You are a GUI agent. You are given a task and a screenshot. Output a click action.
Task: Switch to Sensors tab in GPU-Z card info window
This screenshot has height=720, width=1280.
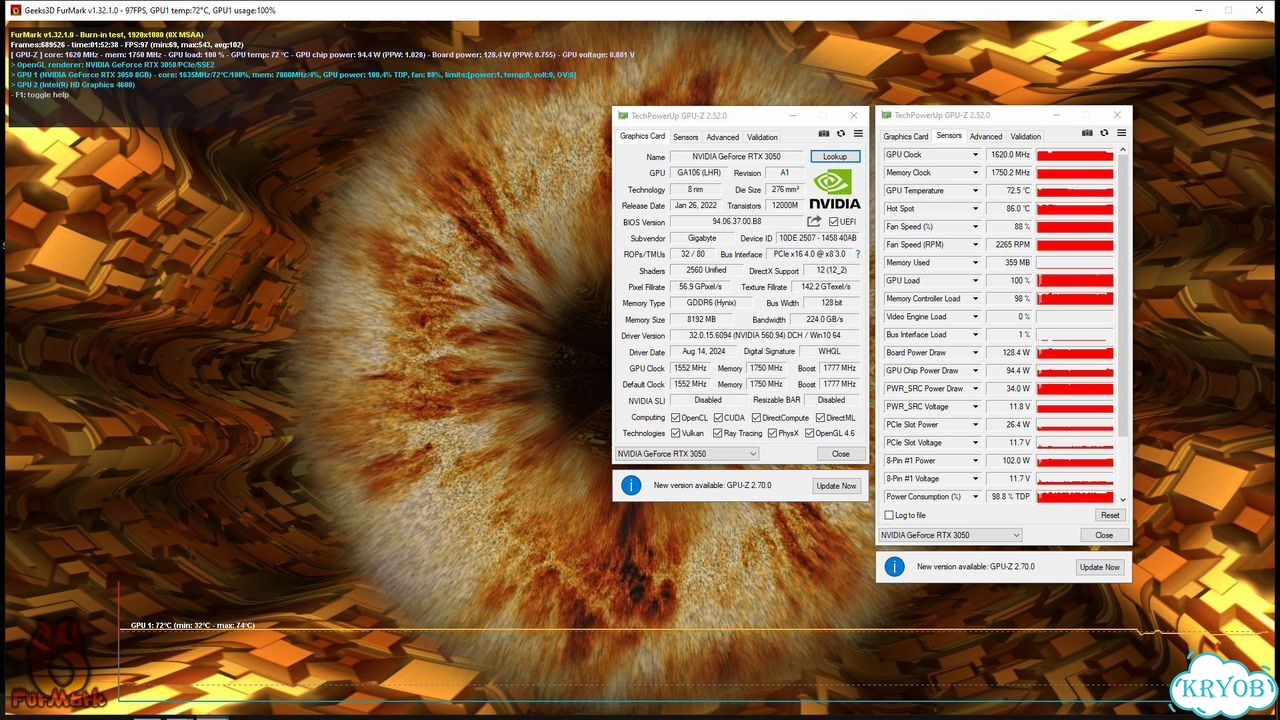[x=685, y=137]
